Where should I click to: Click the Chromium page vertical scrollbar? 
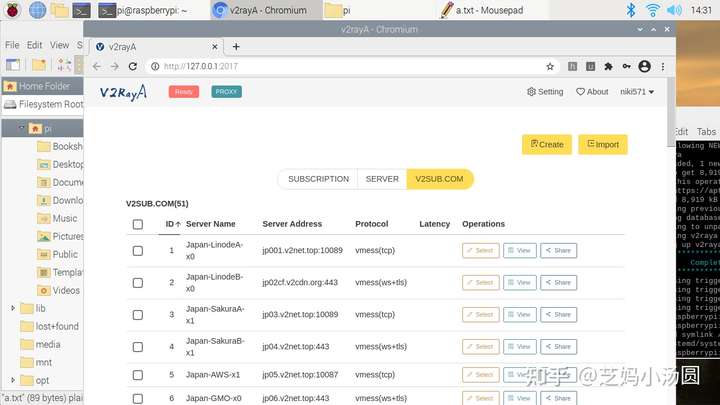tap(671, 112)
